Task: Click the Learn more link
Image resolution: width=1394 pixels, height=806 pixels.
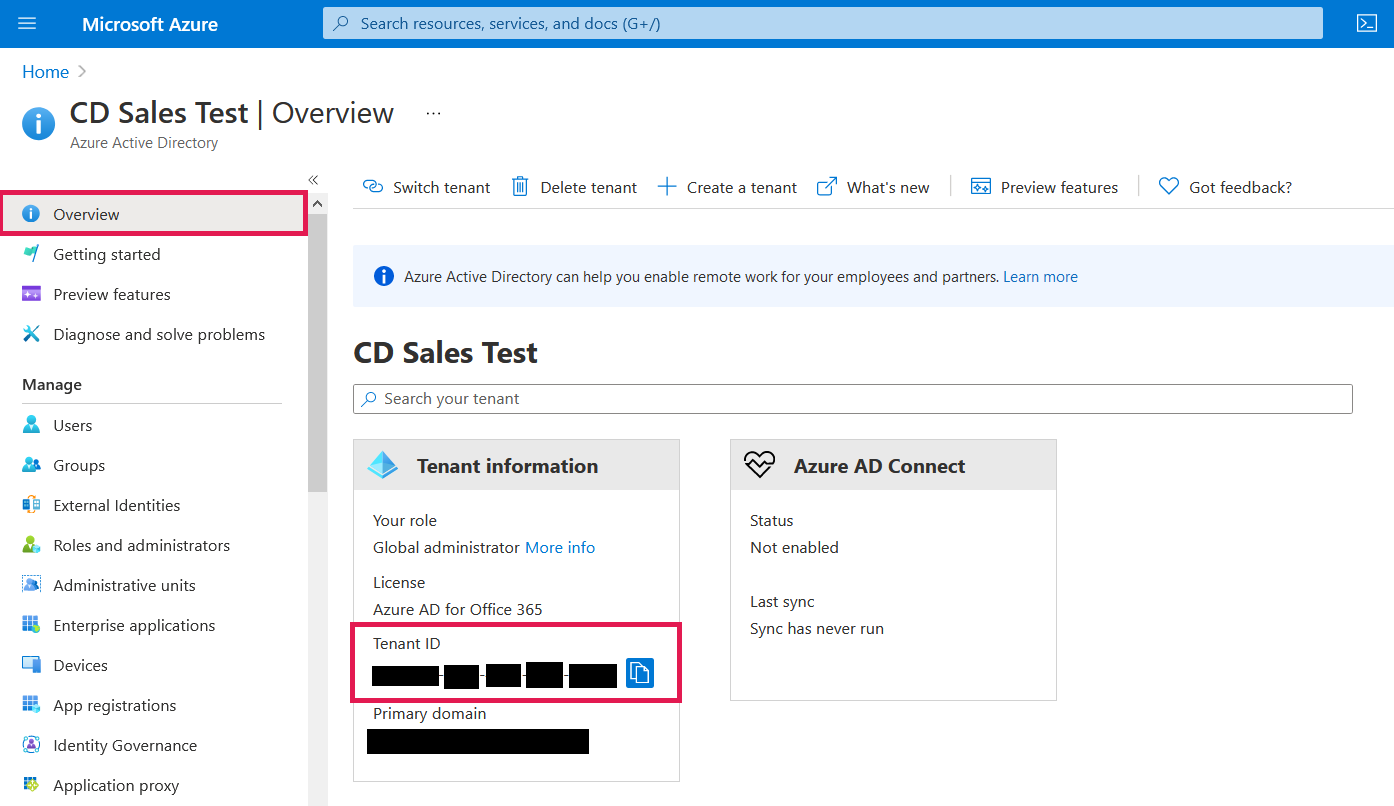Action: pyautogui.click(x=1040, y=277)
